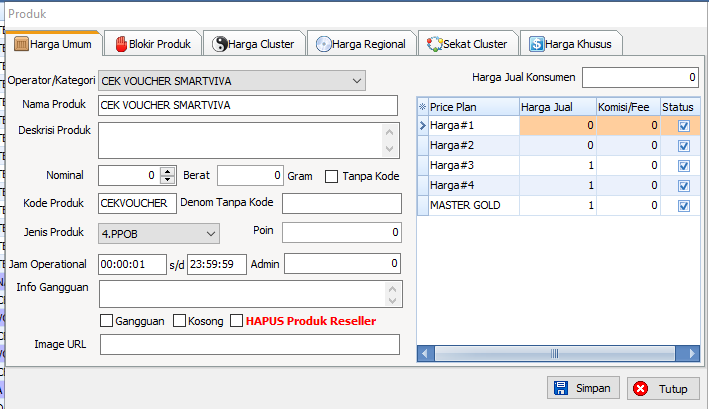Image resolution: width=709 pixels, height=409 pixels.
Task: Click the asterisk icon in grid header
Action: [x=422, y=107]
